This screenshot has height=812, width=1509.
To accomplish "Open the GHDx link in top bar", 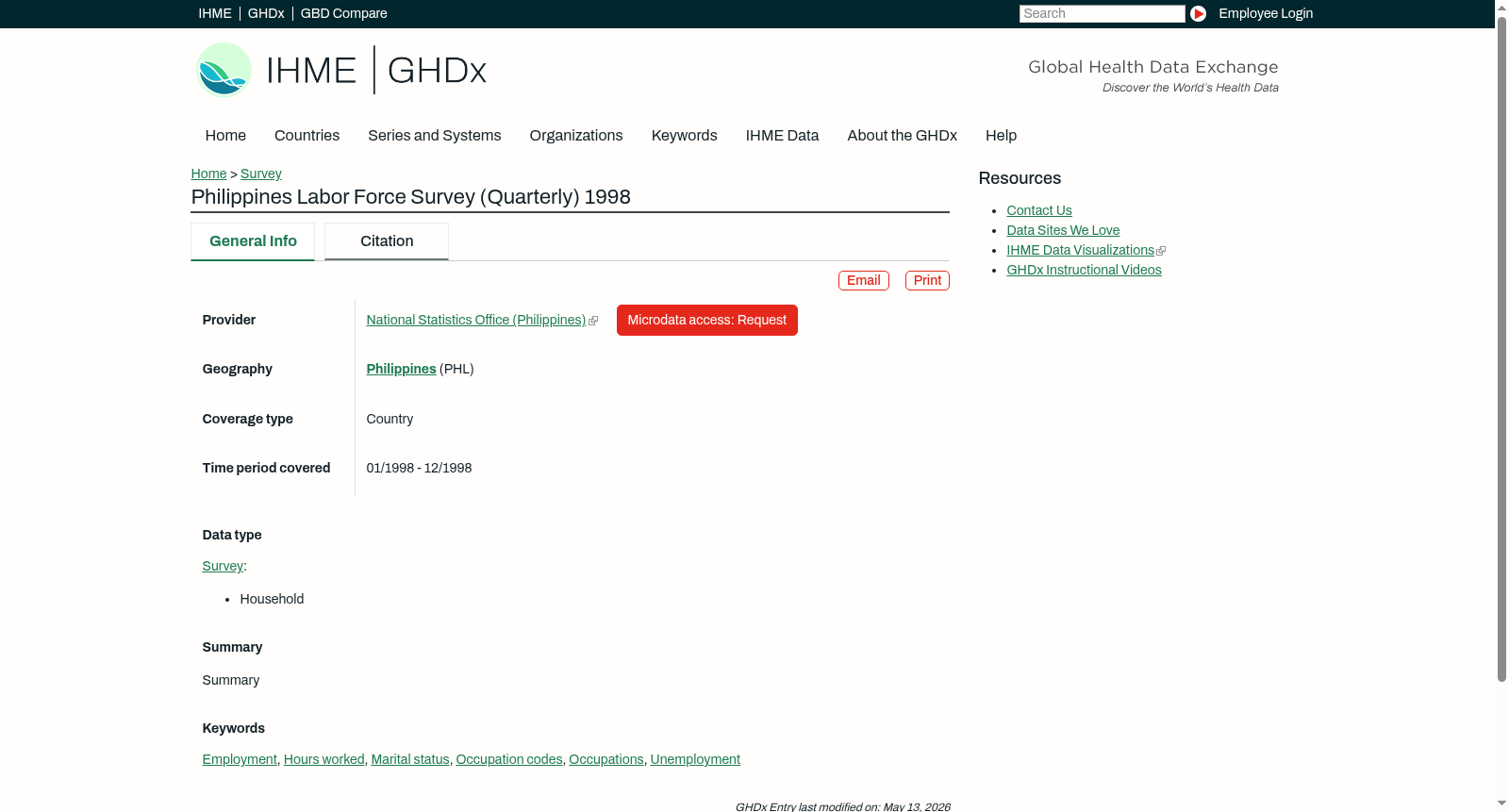I will (x=266, y=13).
